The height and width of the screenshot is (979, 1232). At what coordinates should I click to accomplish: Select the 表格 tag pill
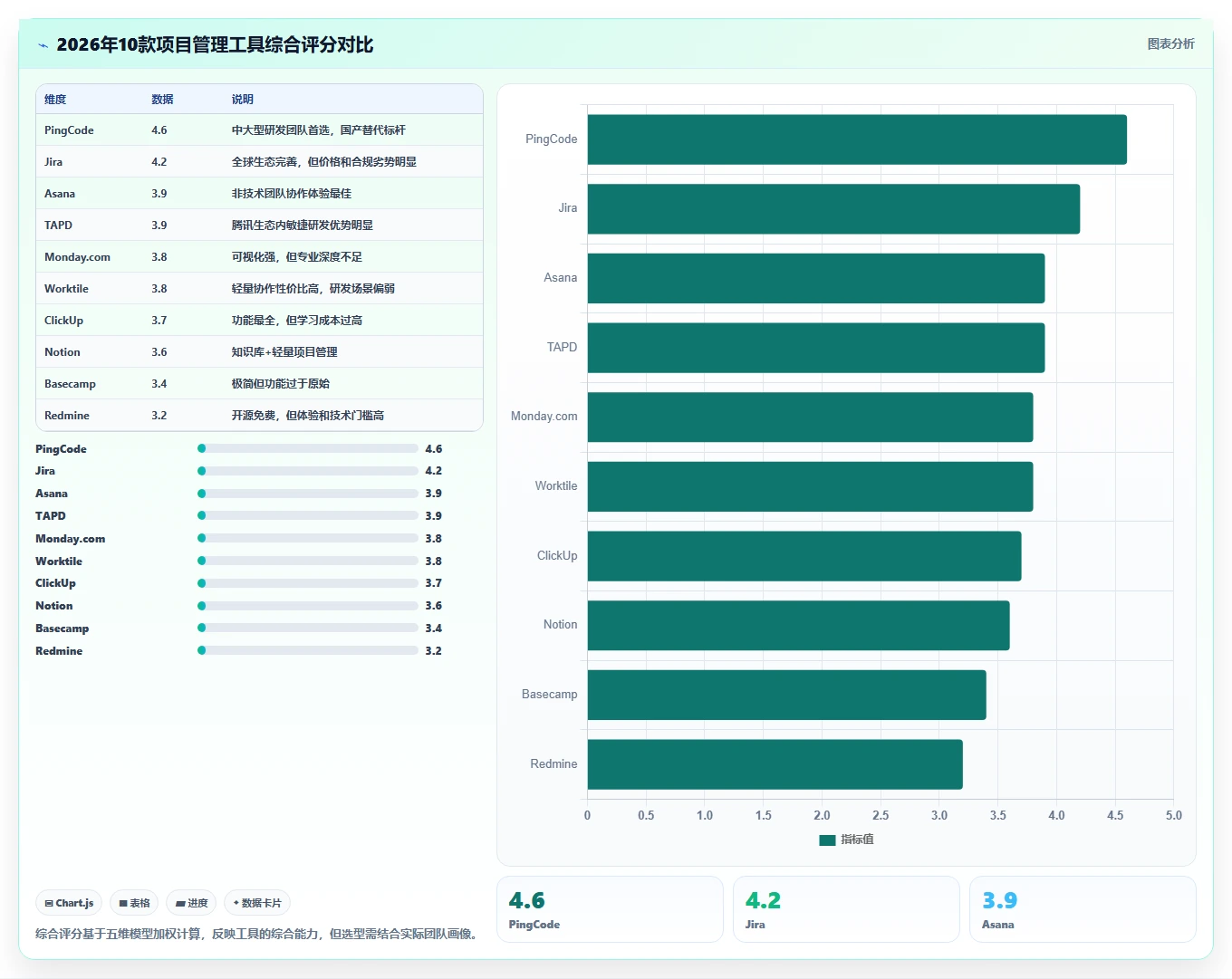pos(134,903)
